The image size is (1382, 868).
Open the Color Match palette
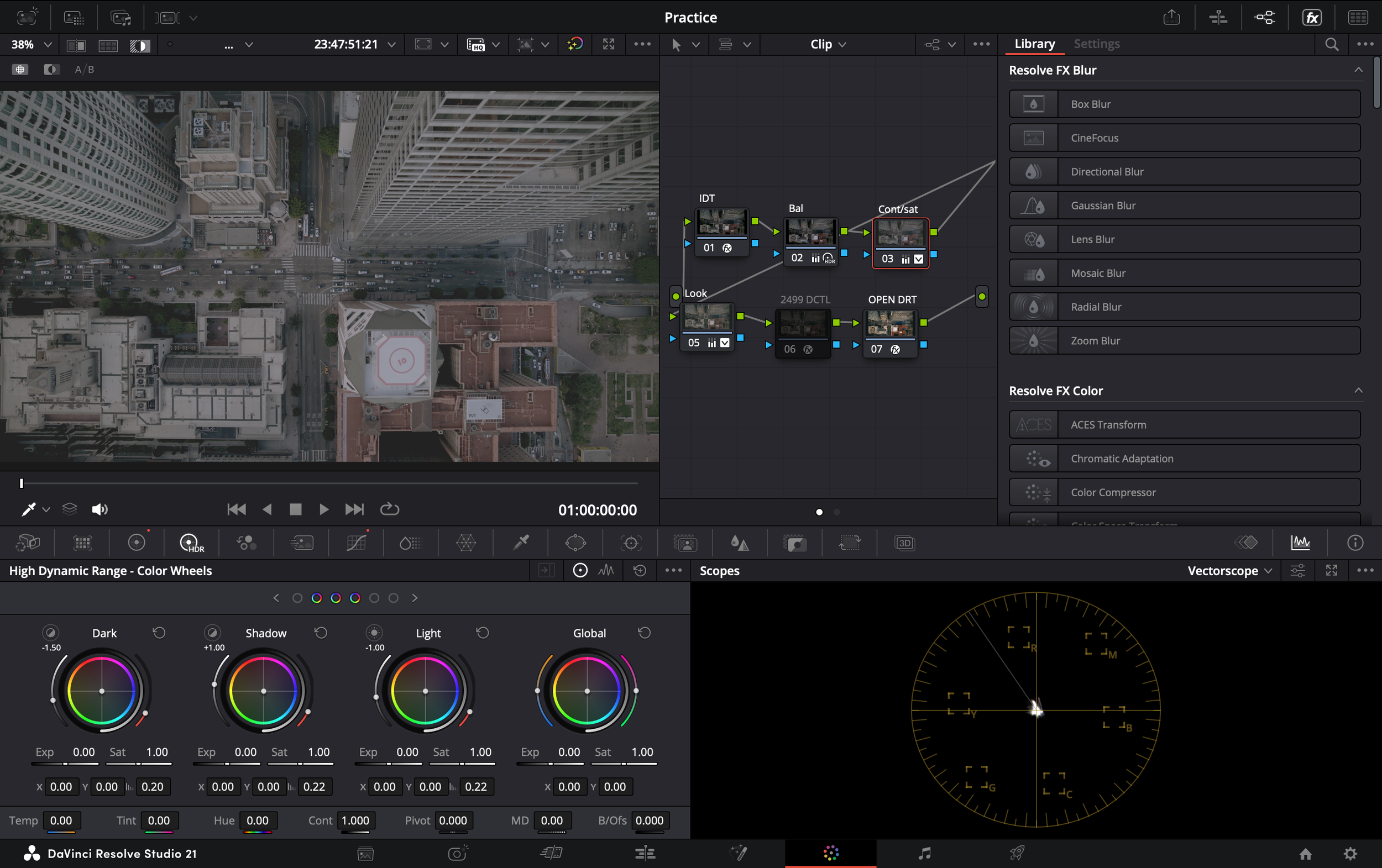[x=82, y=543]
